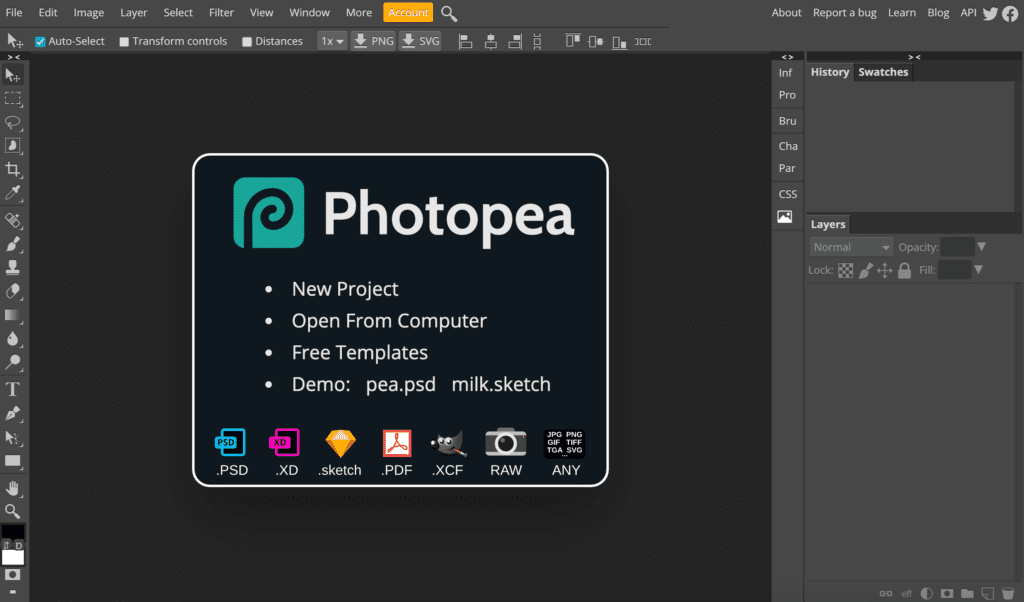Image resolution: width=1024 pixels, height=602 pixels.
Task: Select the Brush tool
Action: [12, 244]
